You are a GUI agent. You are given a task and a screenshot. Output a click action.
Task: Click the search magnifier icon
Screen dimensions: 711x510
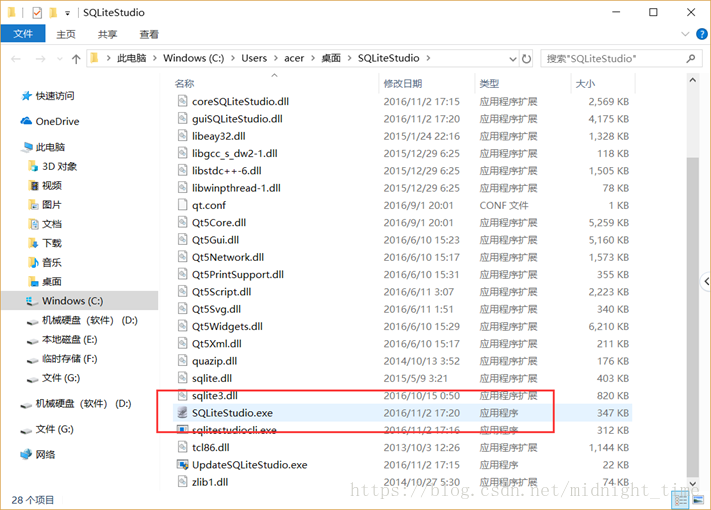691,58
